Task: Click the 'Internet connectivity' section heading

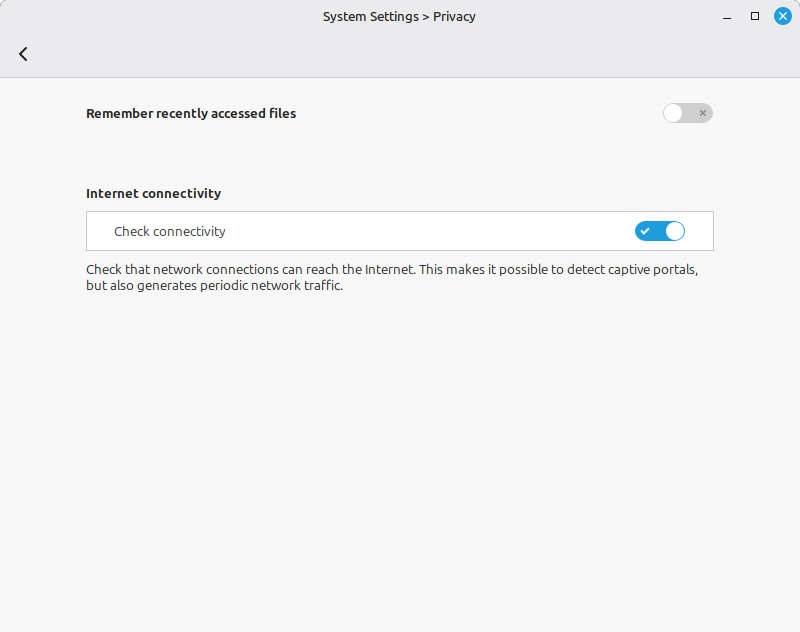Action: pos(153,193)
